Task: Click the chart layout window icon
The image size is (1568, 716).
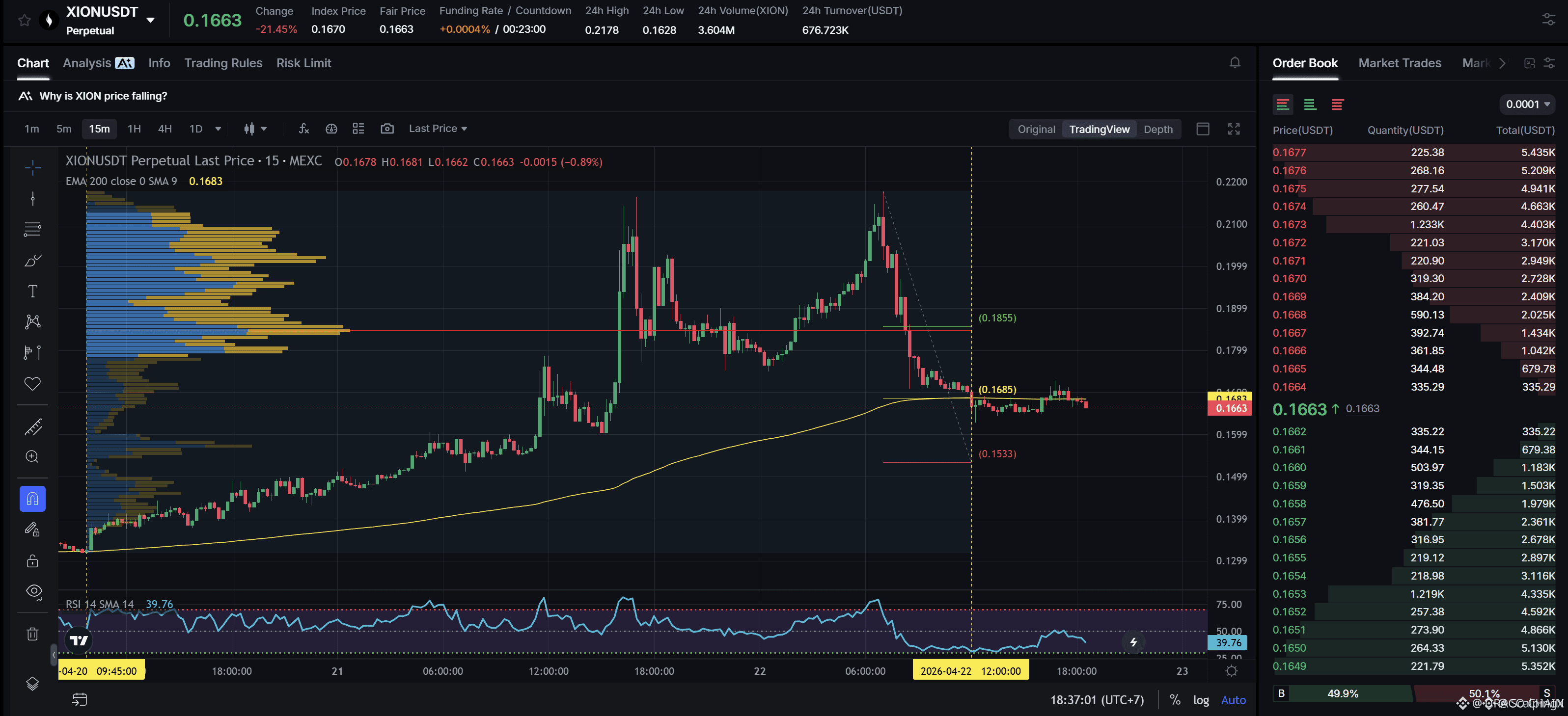Action: click(1203, 129)
